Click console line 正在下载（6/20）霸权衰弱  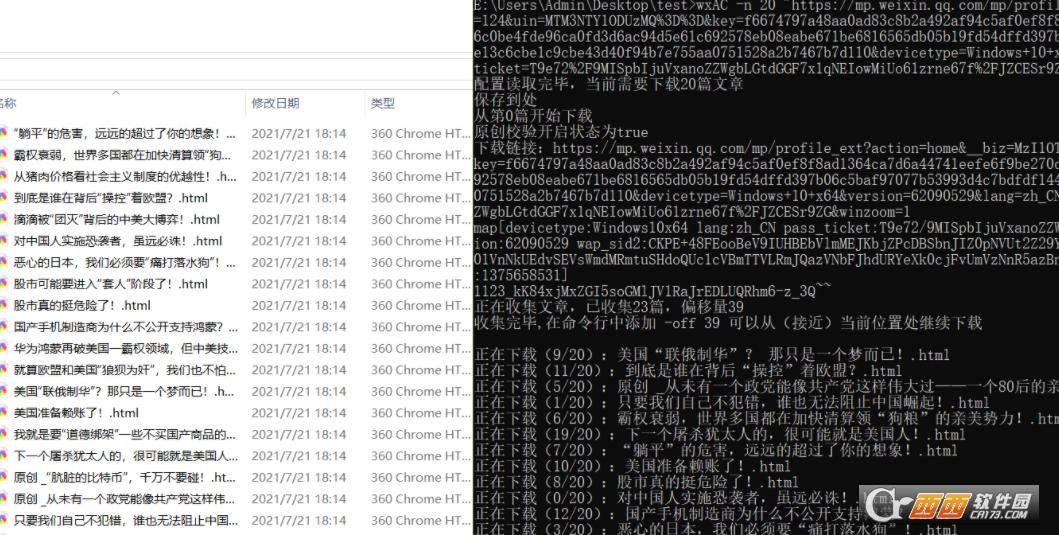pyautogui.click(x=767, y=419)
